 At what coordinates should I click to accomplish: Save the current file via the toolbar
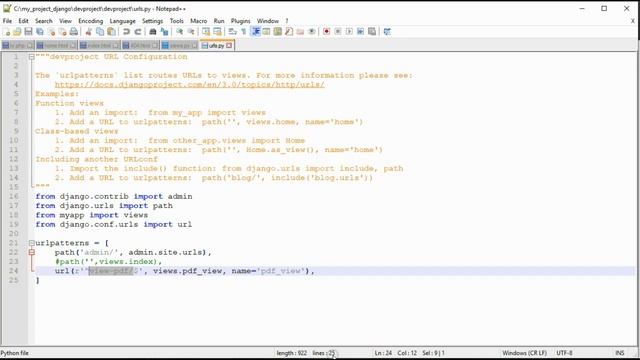[x=28, y=32]
